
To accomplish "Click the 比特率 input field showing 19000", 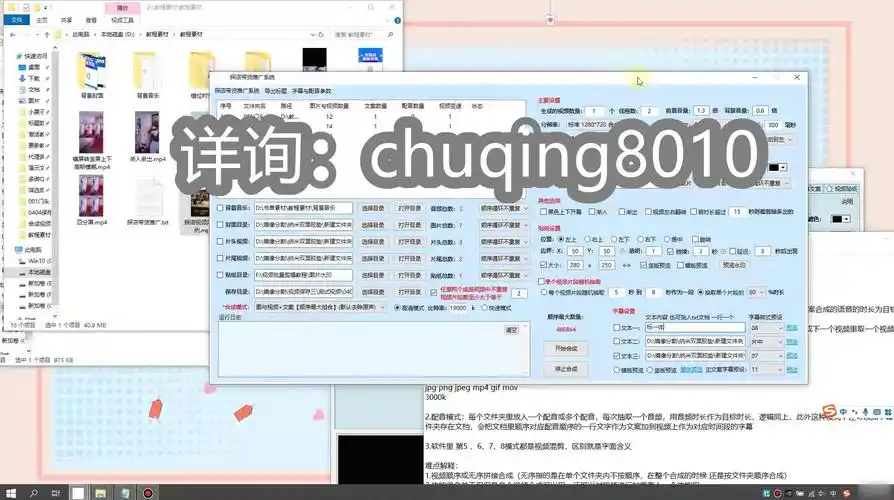I will pyautogui.click(x=458, y=308).
